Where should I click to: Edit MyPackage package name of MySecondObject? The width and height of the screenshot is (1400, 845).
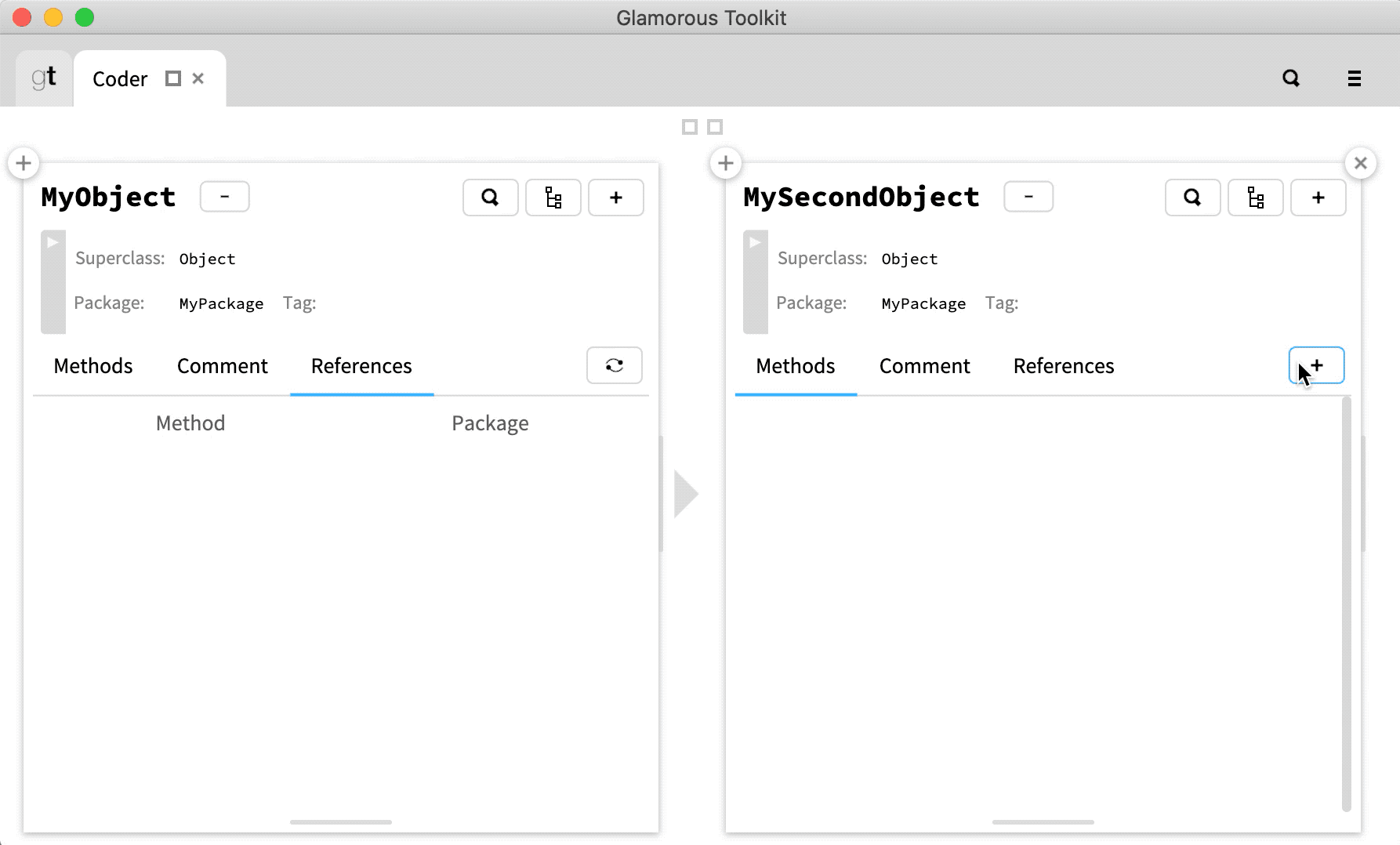[923, 304]
